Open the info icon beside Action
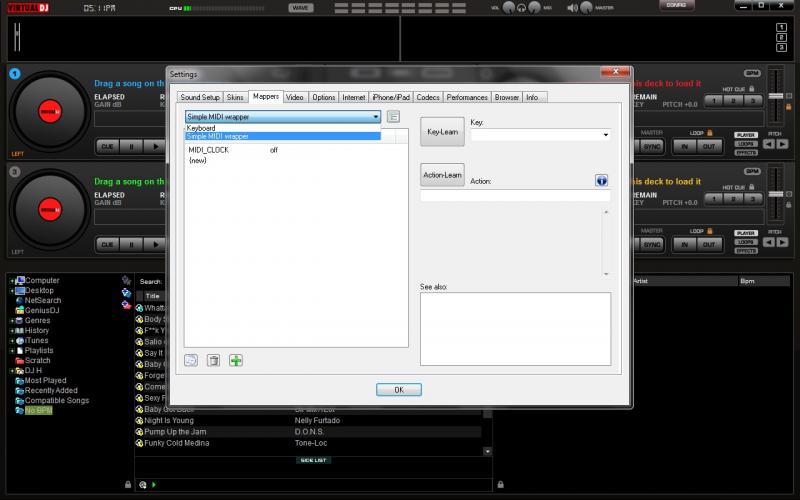Screen dimensions: 800x500 (602, 180)
